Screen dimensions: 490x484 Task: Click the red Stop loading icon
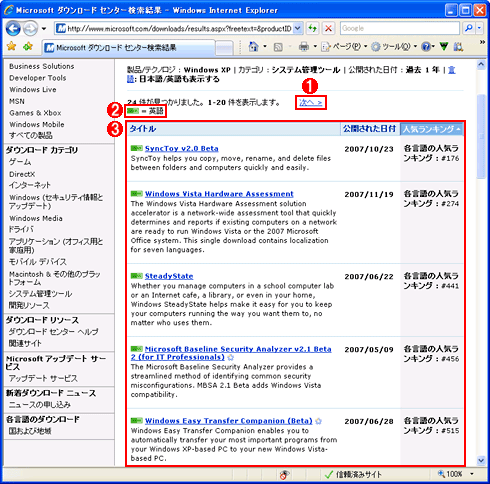(x=328, y=29)
